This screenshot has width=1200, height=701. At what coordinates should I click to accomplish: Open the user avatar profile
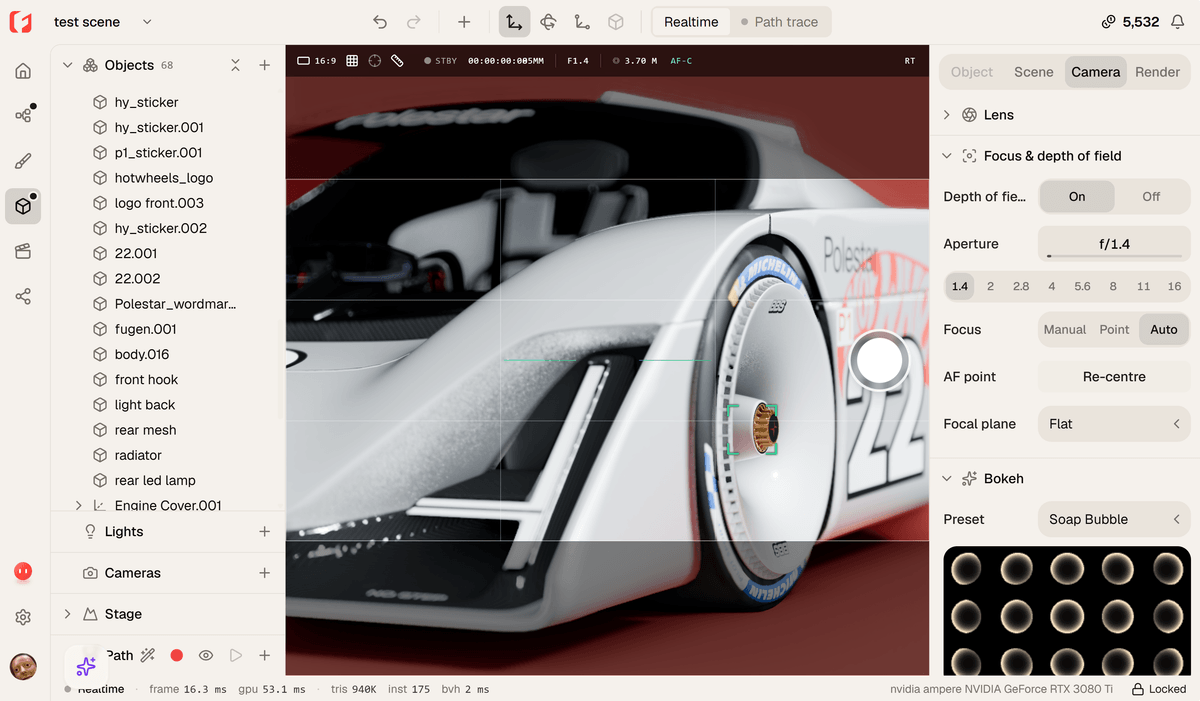coord(23,665)
